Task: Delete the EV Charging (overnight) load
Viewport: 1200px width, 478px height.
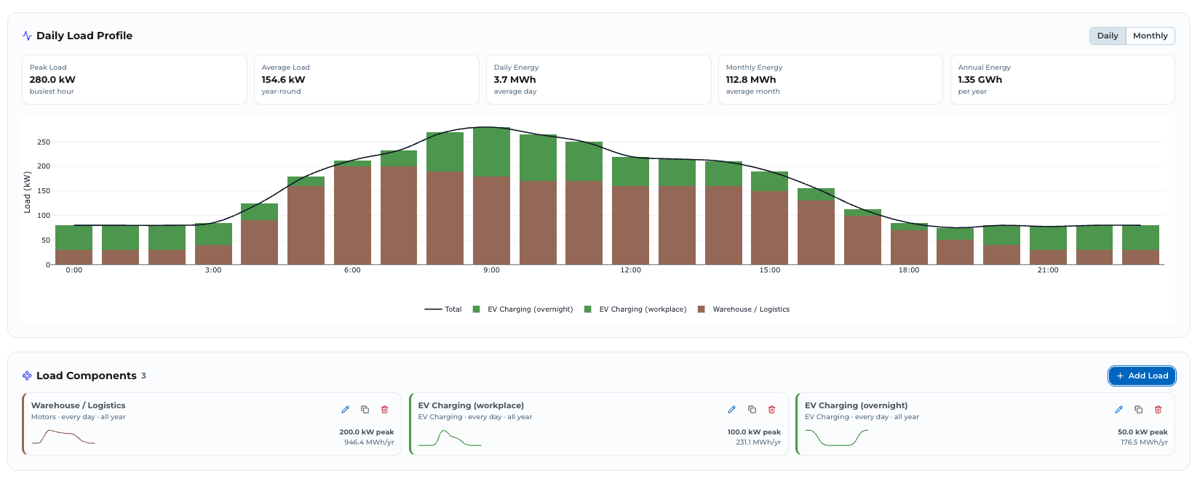Action: [1158, 409]
